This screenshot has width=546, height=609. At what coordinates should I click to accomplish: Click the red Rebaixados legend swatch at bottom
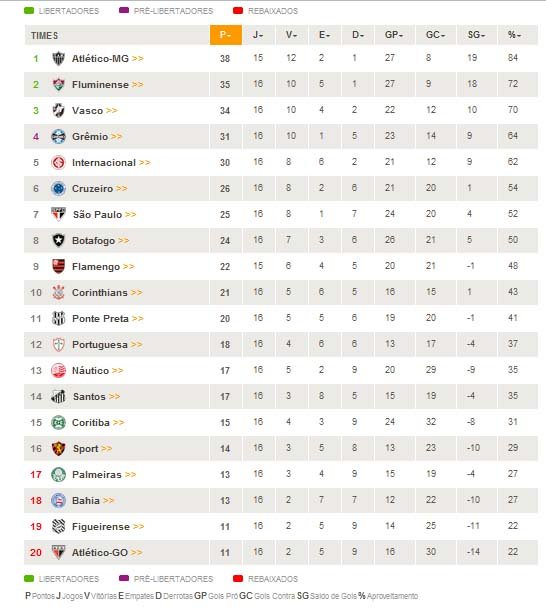click(x=238, y=578)
